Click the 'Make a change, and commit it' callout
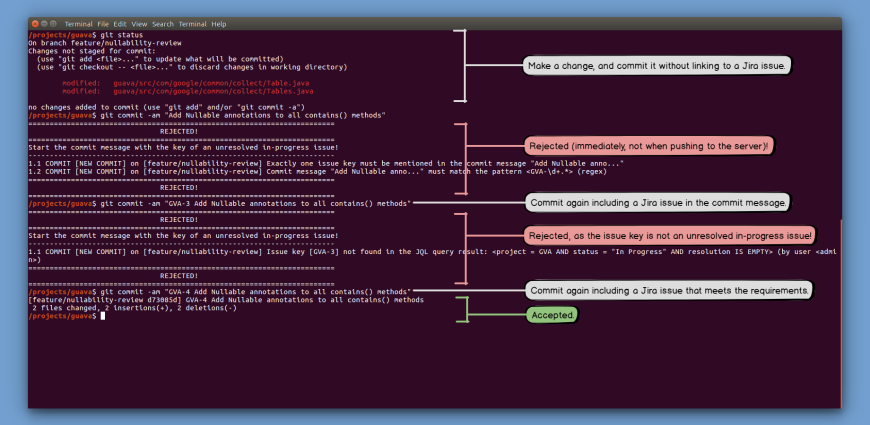Image resolution: width=870 pixels, height=425 pixels. coord(659,66)
